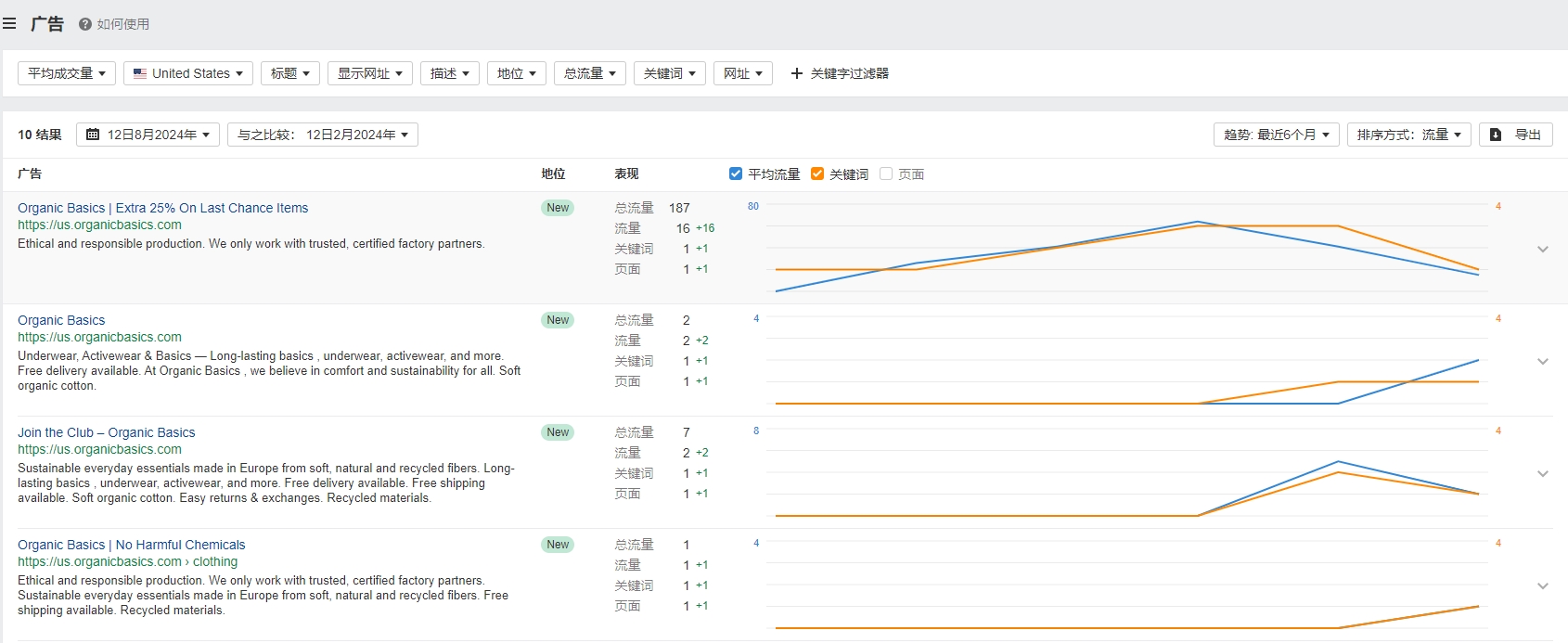Click the plus icon for 关键字过滤器
The height and width of the screenshot is (643, 1568).
796,73
